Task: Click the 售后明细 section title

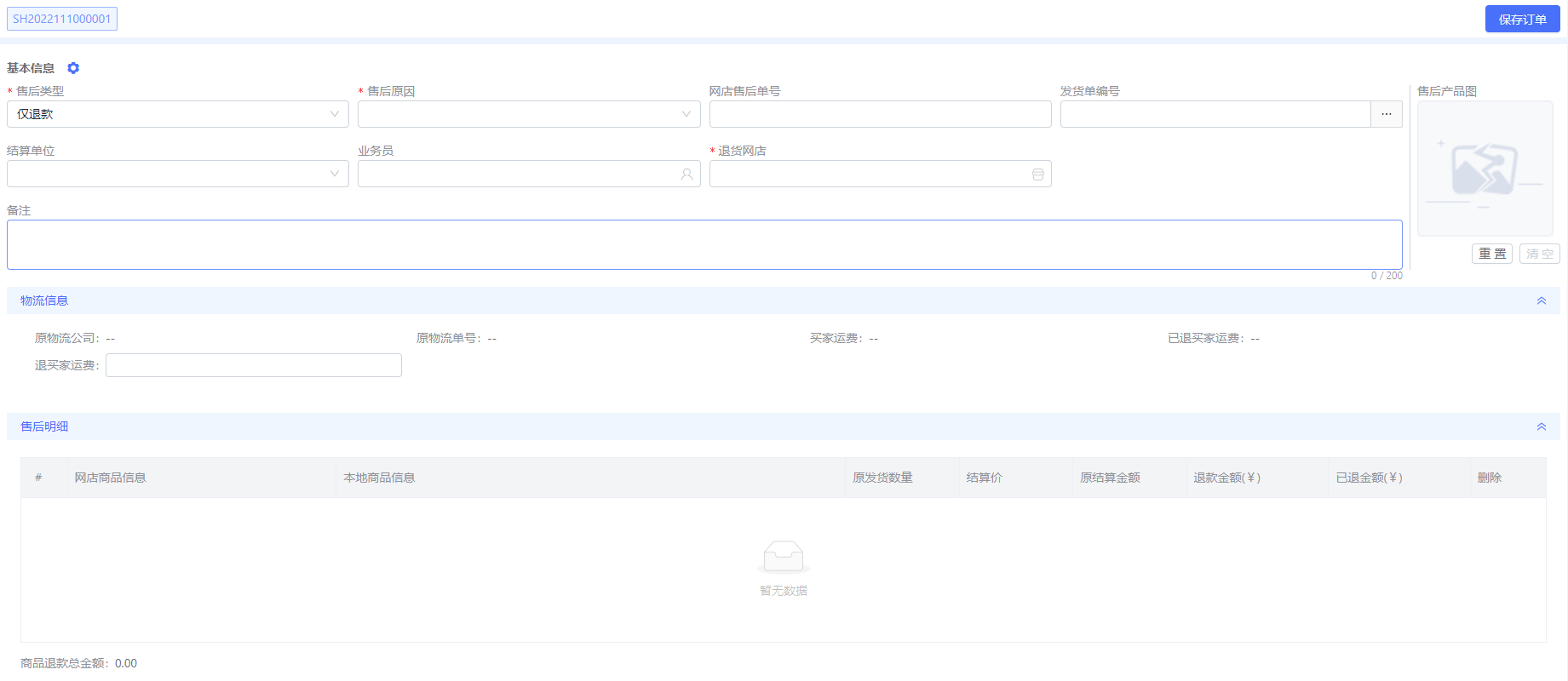Action: pos(44,426)
